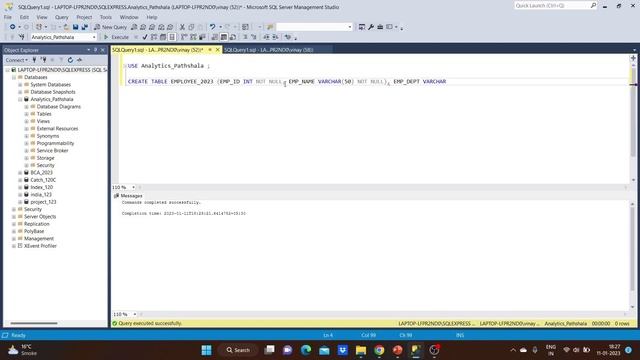Collapse the Databases node
Image resolution: width=640 pixels, height=360 pixels.
click(14, 77)
